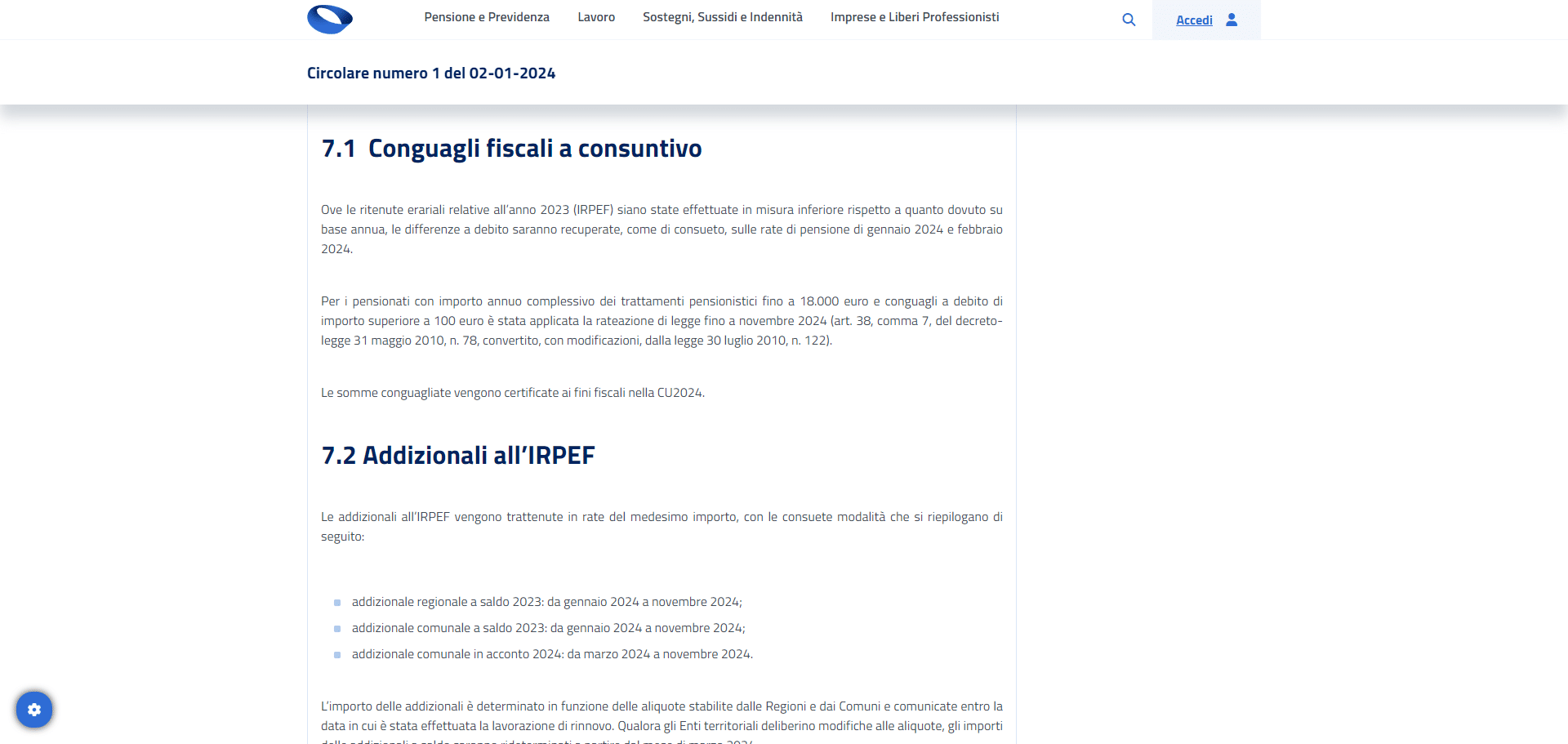This screenshot has width=1568, height=744.
Task: Click bullet 'addizionale regionale a saldo 2023'
Action: (x=547, y=602)
